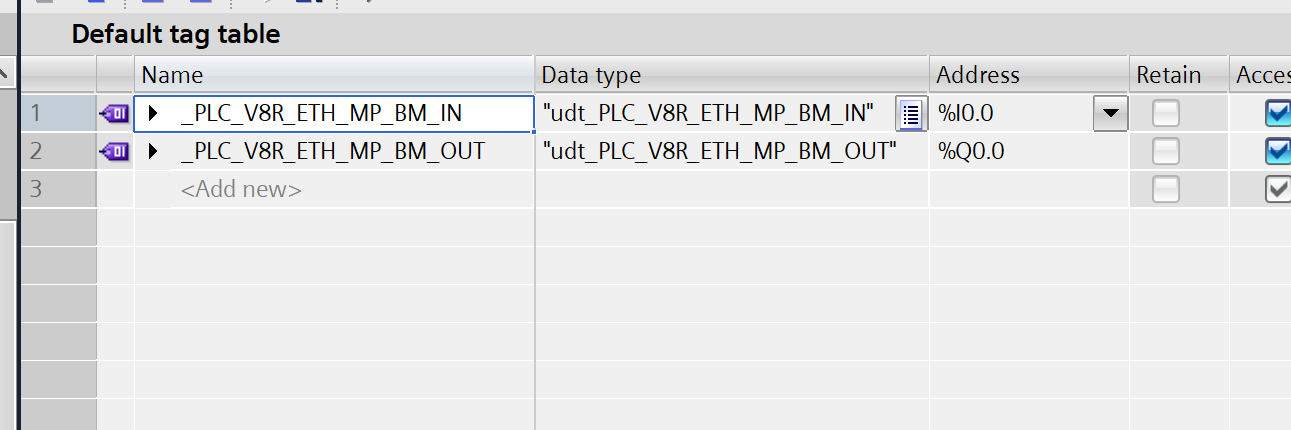Click the Address column header
The height and width of the screenshot is (430, 1291).
[x=1028, y=75]
